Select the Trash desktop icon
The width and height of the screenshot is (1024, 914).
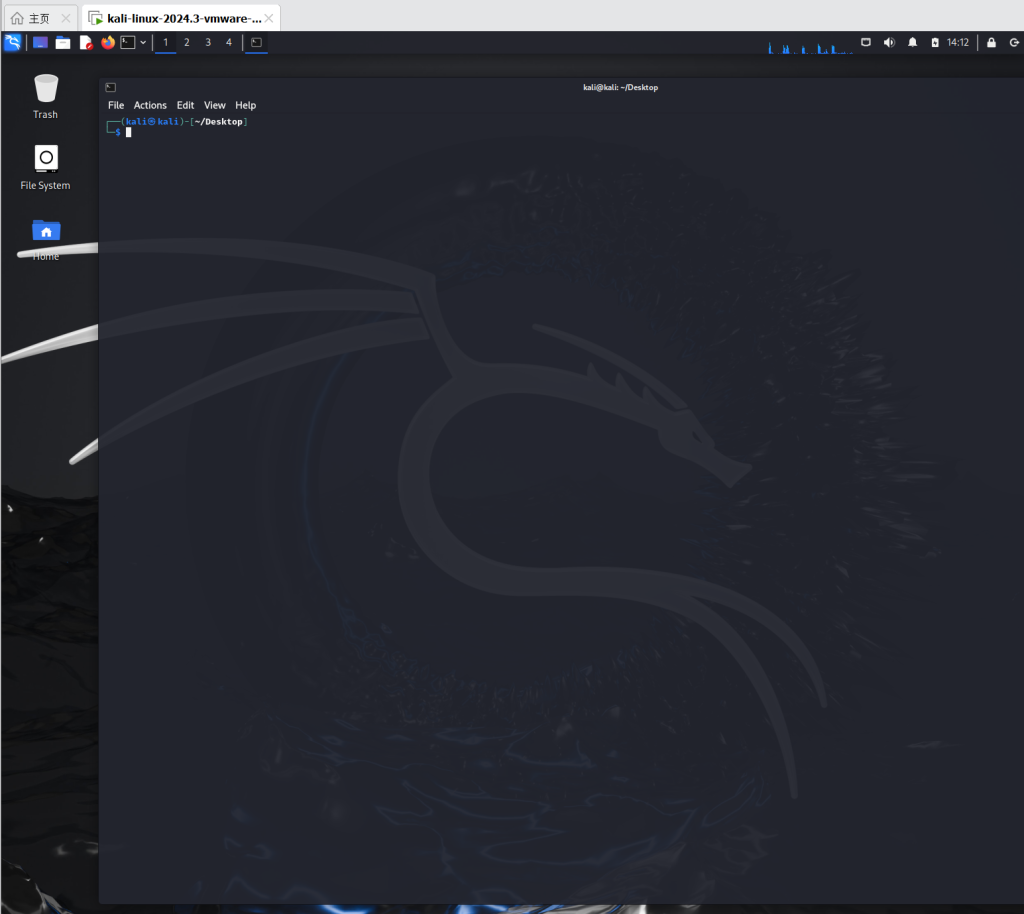[x=46, y=97]
